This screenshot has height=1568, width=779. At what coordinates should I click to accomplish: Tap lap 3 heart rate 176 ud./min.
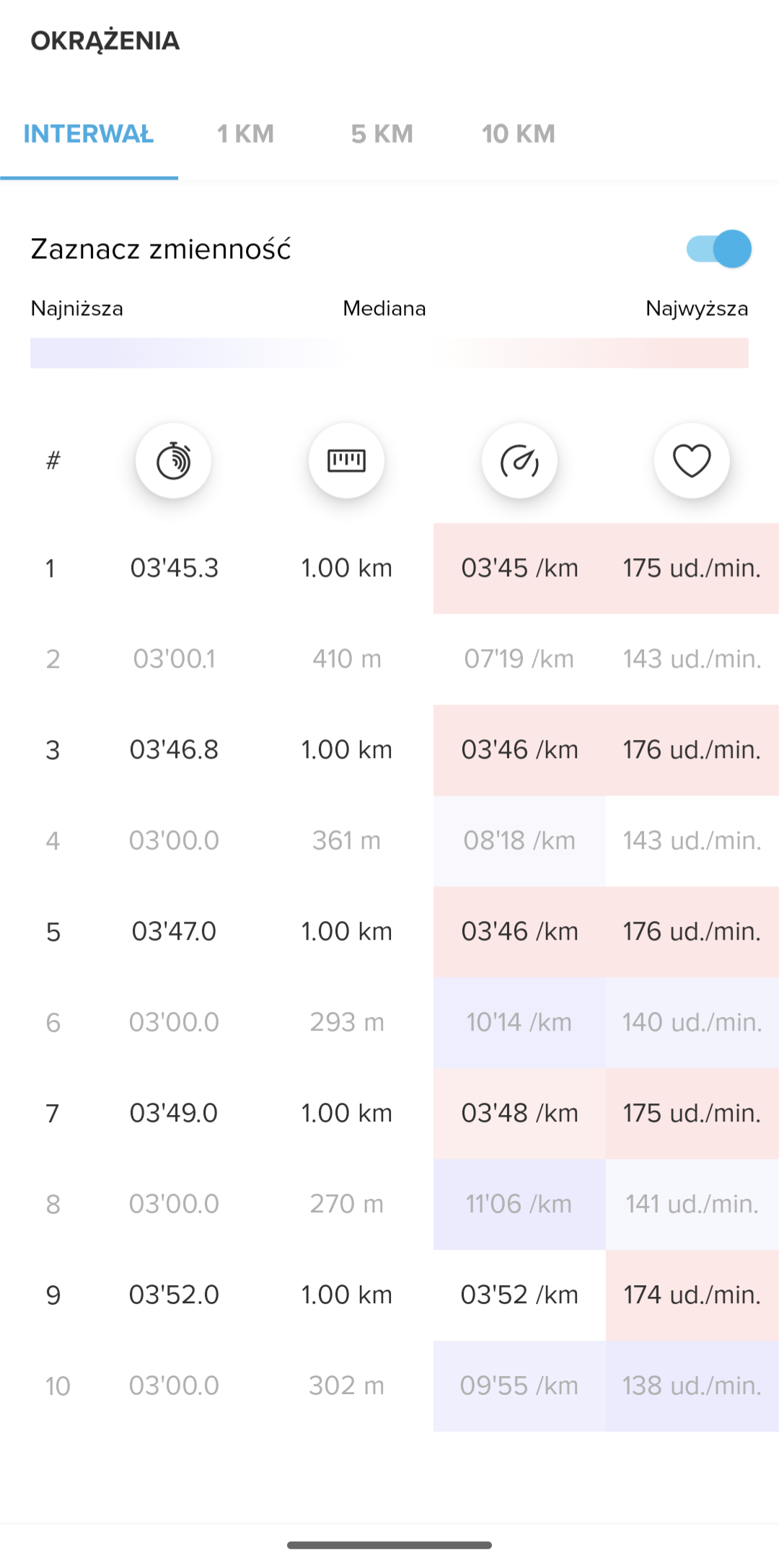692,750
